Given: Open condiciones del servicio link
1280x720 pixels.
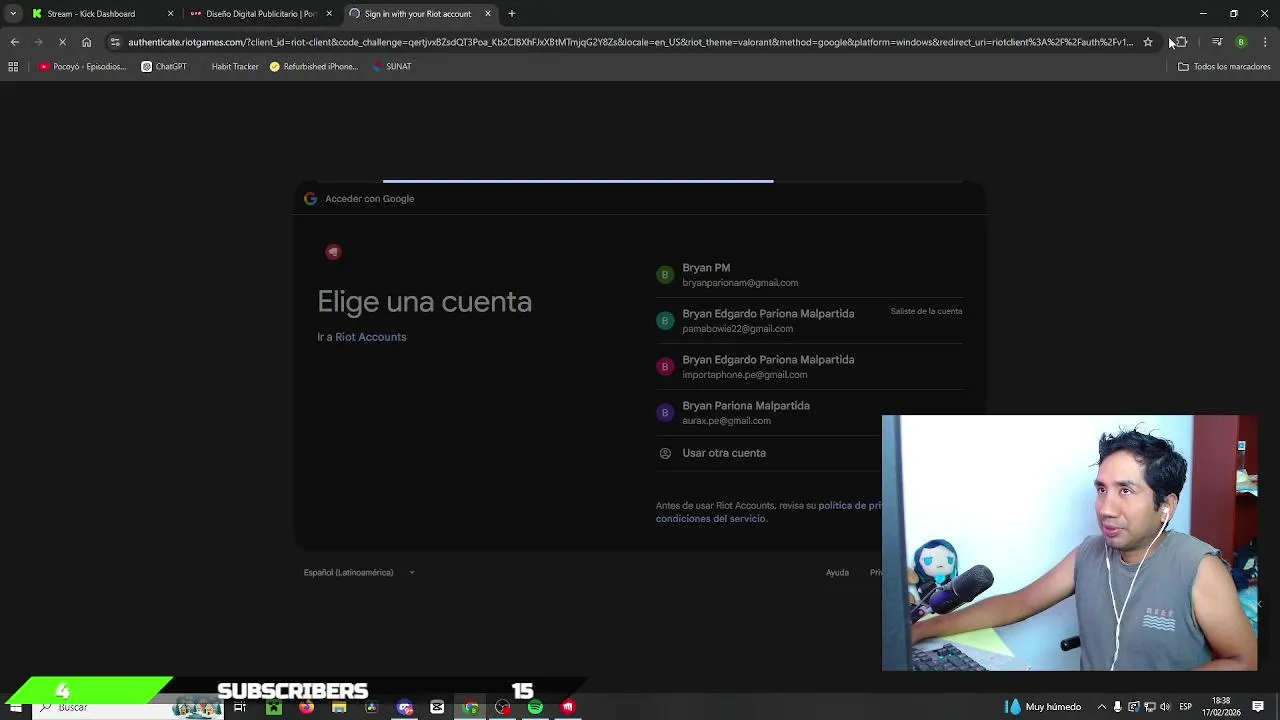Looking at the screenshot, I should [x=711, y=519].
